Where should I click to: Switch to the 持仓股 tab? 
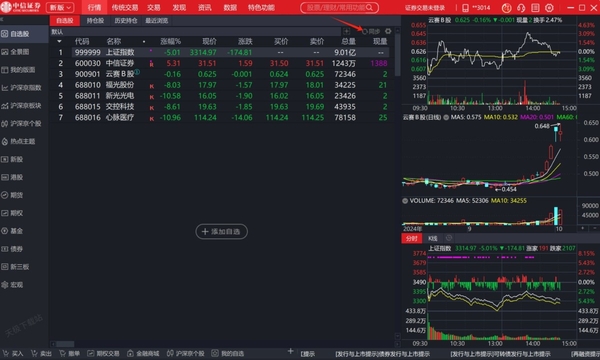95,21
